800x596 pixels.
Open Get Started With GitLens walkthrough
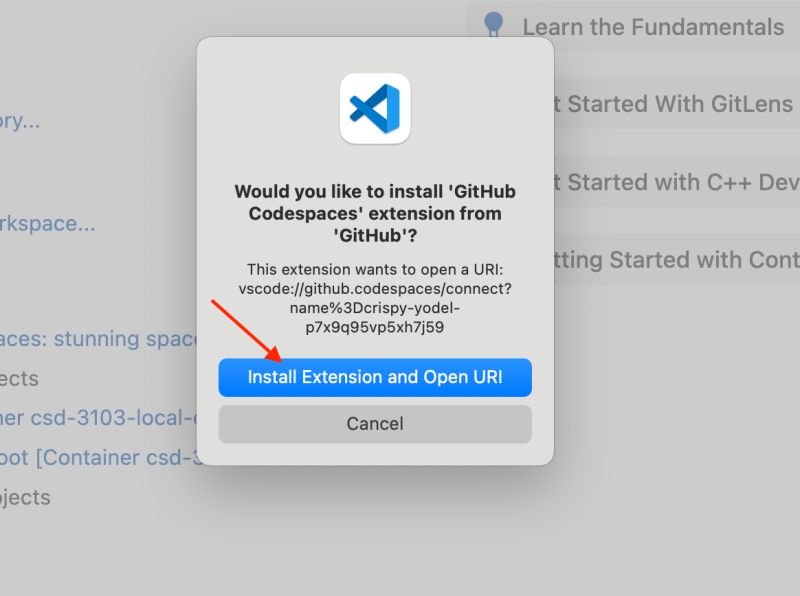[673, 104]
